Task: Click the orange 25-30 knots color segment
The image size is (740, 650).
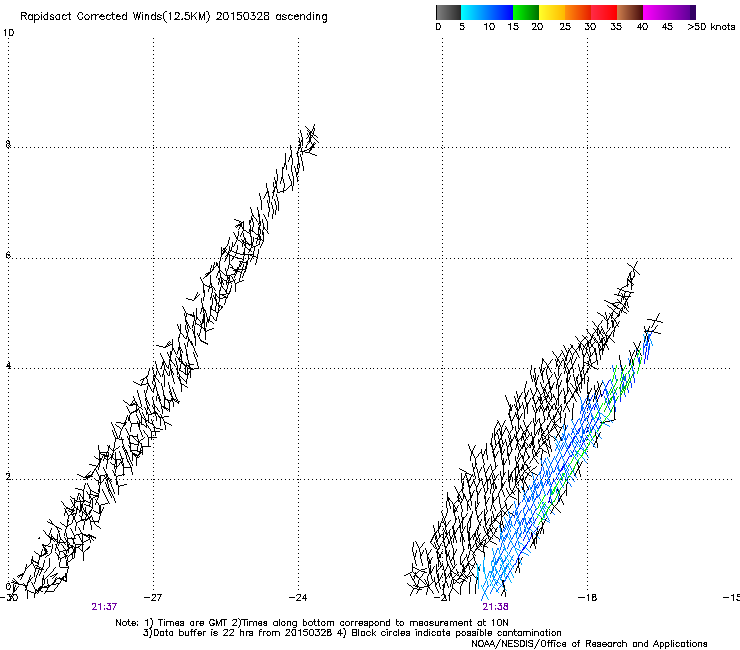Action: pyautogui.click(x=578, y=12)
